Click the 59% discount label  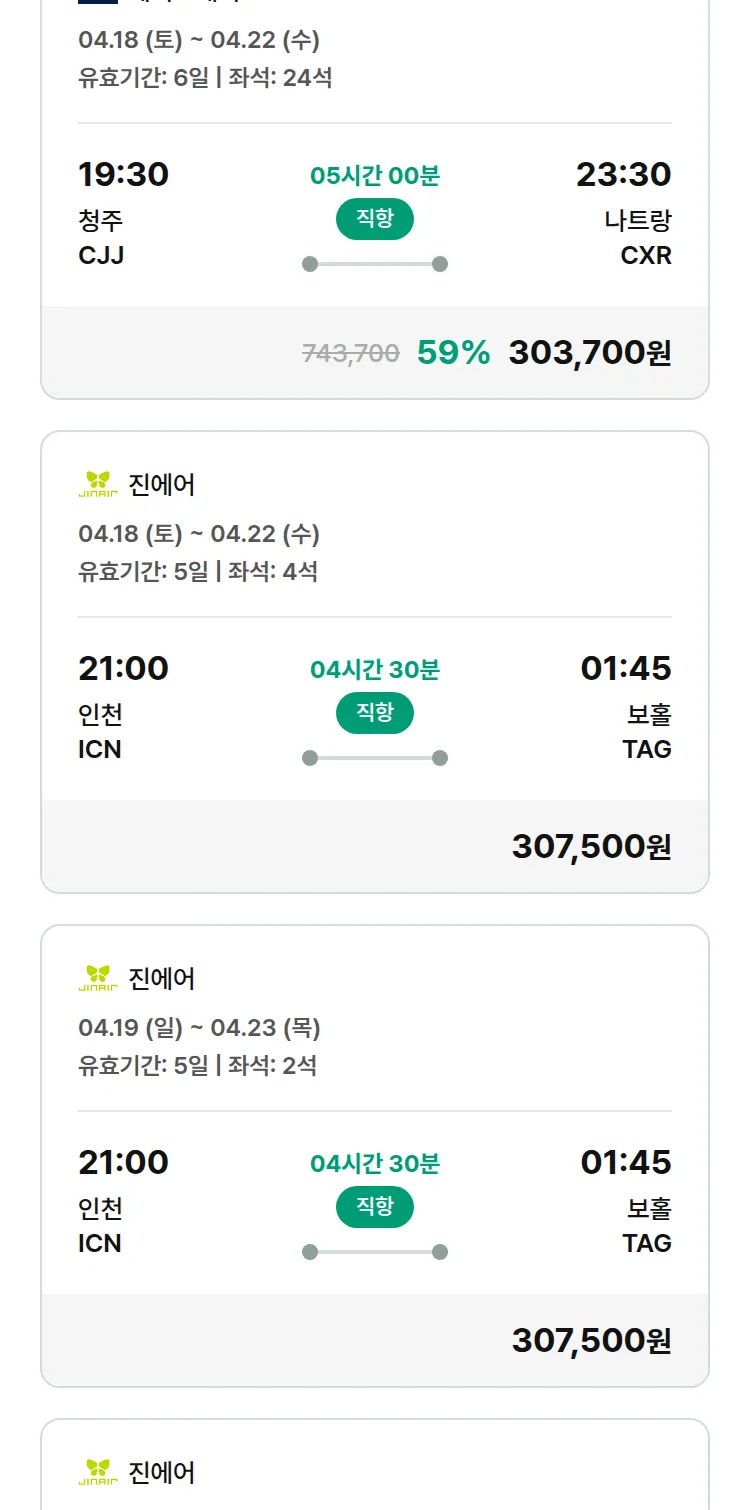point(453,352)
